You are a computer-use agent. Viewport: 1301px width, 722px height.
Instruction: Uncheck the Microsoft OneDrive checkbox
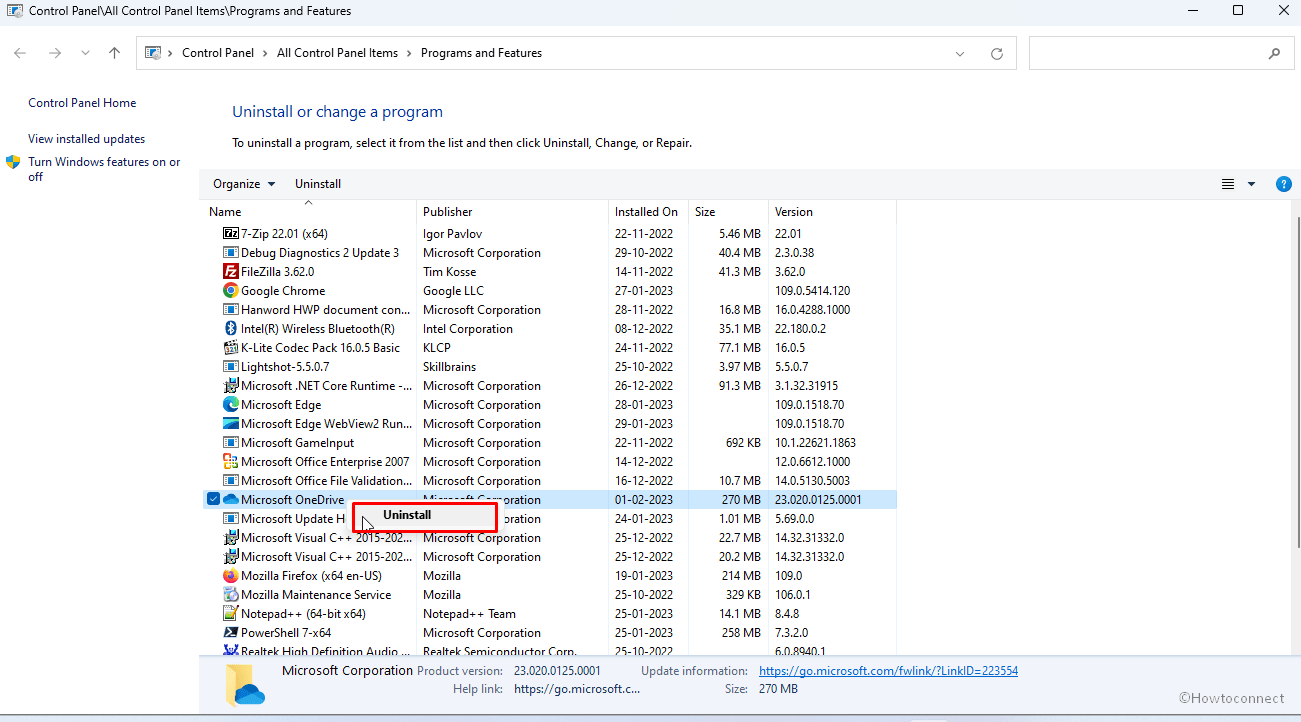213,500
